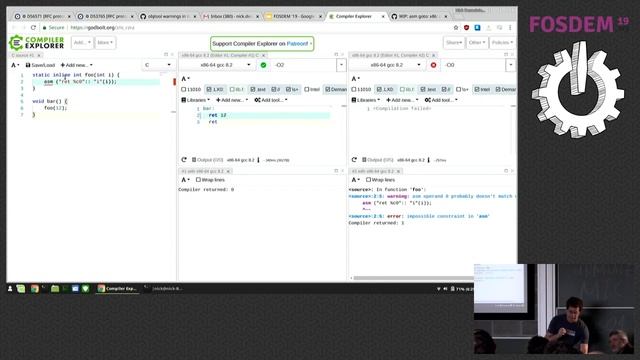The image size is (640, 360).
Task: Toggle .LX0 labels filter in left compiler
Action: pyautogui.click(x=215, y=89)
